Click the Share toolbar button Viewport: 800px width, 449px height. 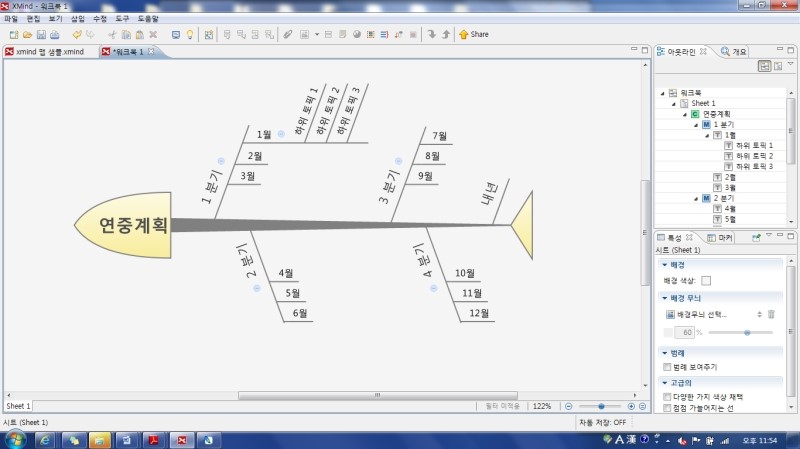tap(473, 34)
